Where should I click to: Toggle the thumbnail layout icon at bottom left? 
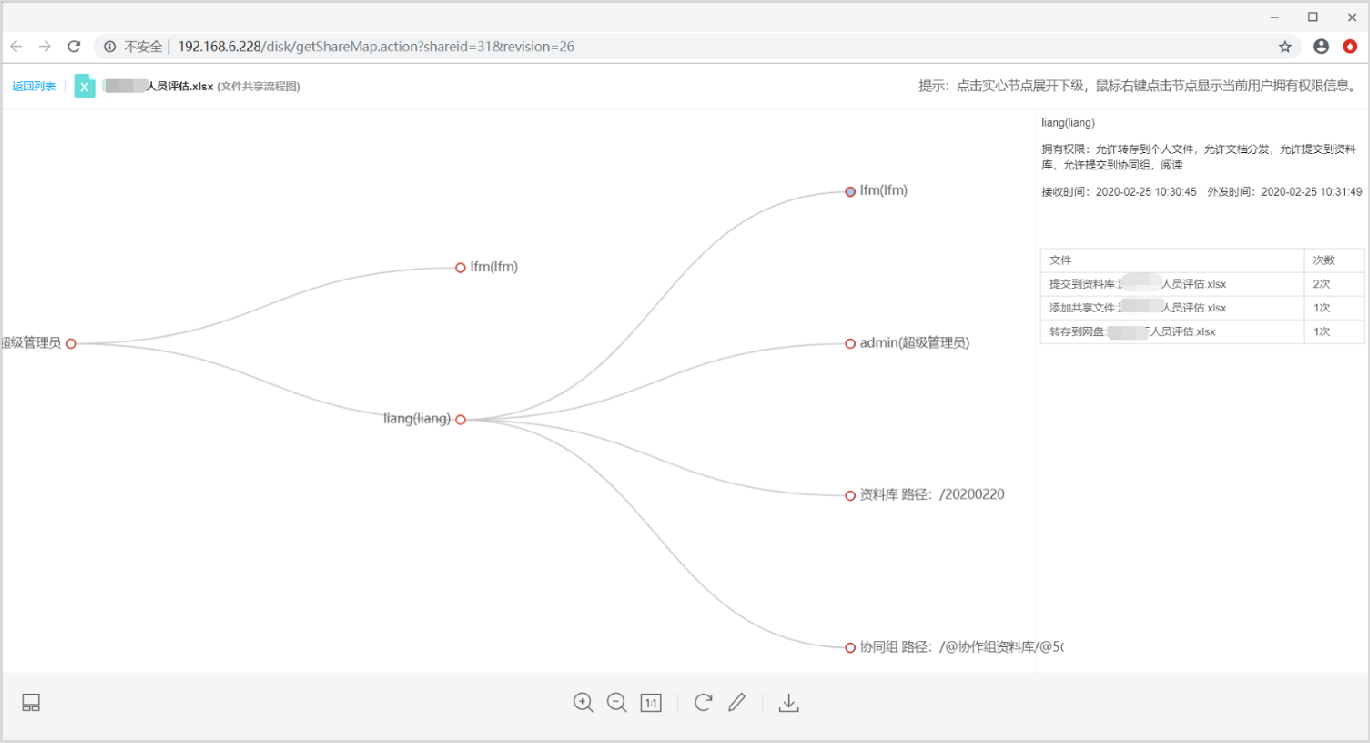click(x=31, y=703)
